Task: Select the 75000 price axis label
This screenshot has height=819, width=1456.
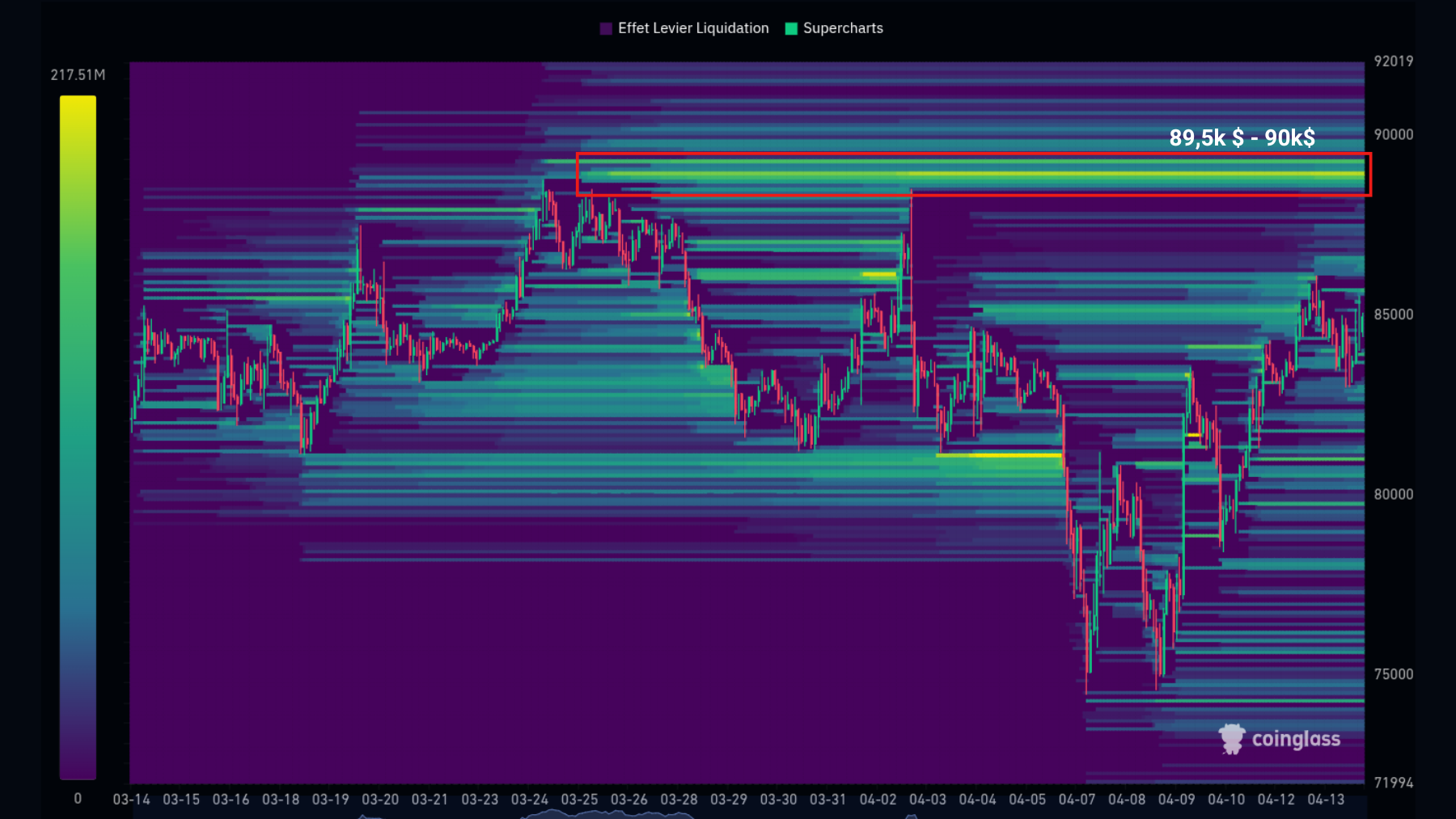Action: click(1393, 674)
